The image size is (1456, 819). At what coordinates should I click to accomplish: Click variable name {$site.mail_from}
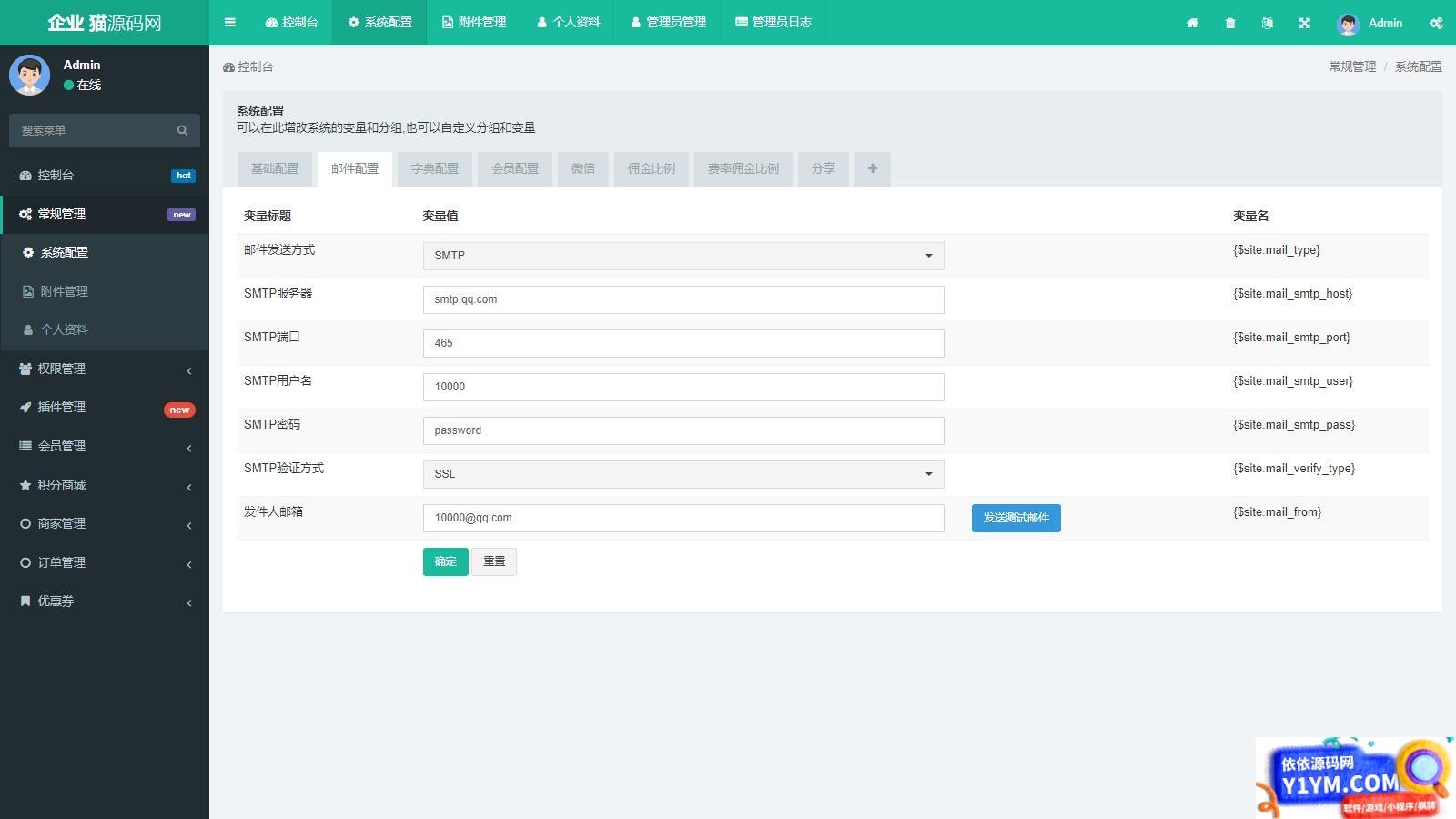tap(1278, 512)
